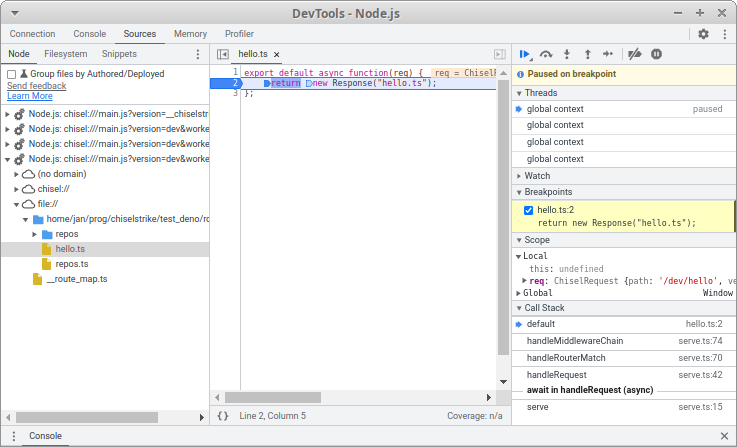The image size is (737, 447).
Task: Open DevTools settings gear
Action: 703,34
